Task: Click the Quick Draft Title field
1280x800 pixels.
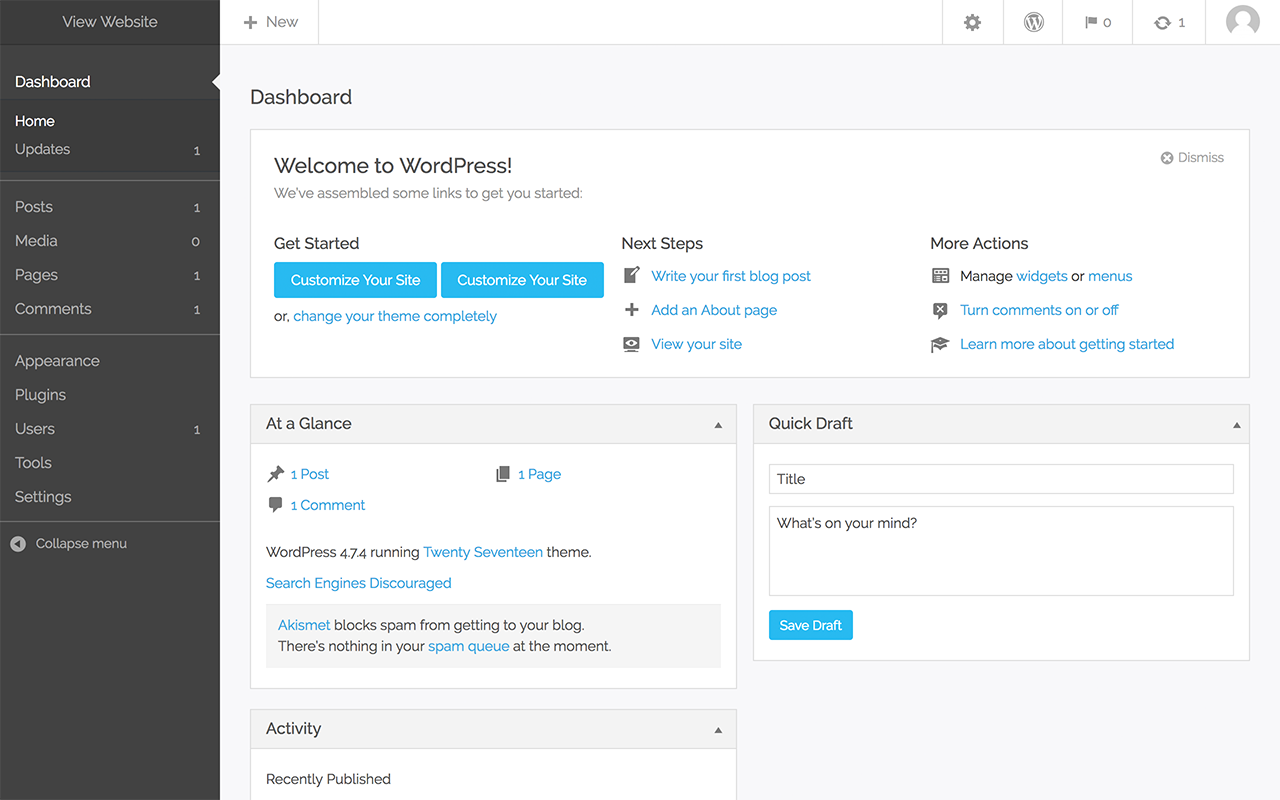Action: (1000, 479)
